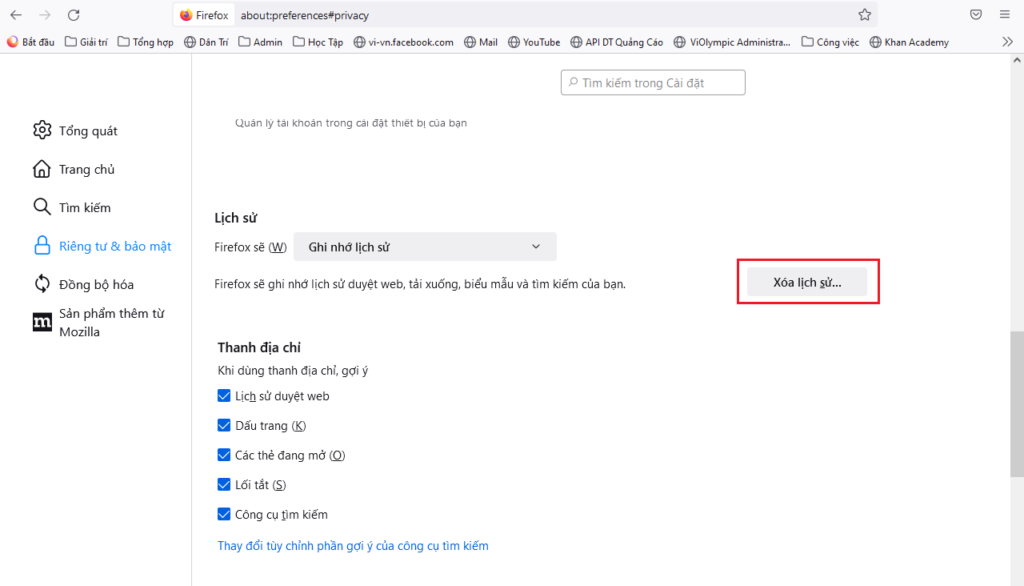Click the Lịch sử section heading
Viewport: 1024px width, 586px height.
point(236,218)
